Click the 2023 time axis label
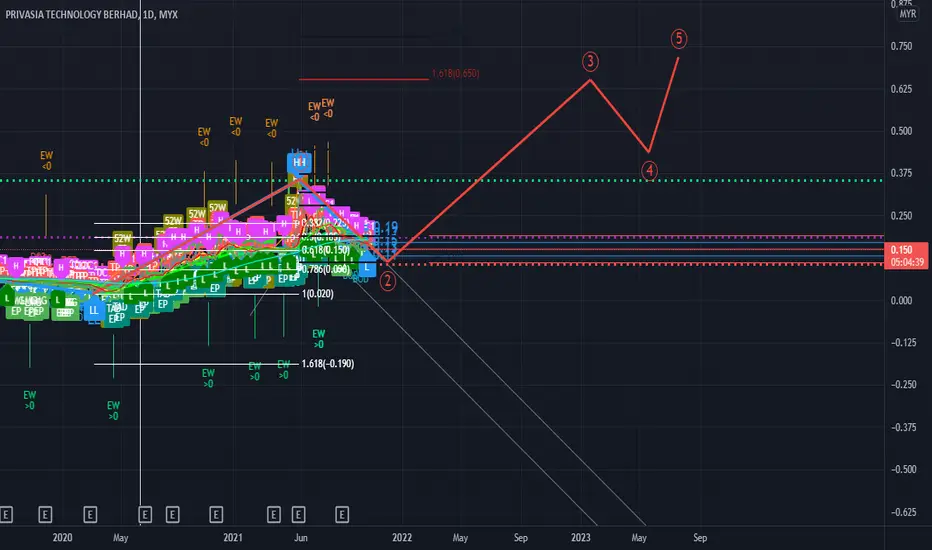This screenshot has width=932, height=550. pos(581,538)
